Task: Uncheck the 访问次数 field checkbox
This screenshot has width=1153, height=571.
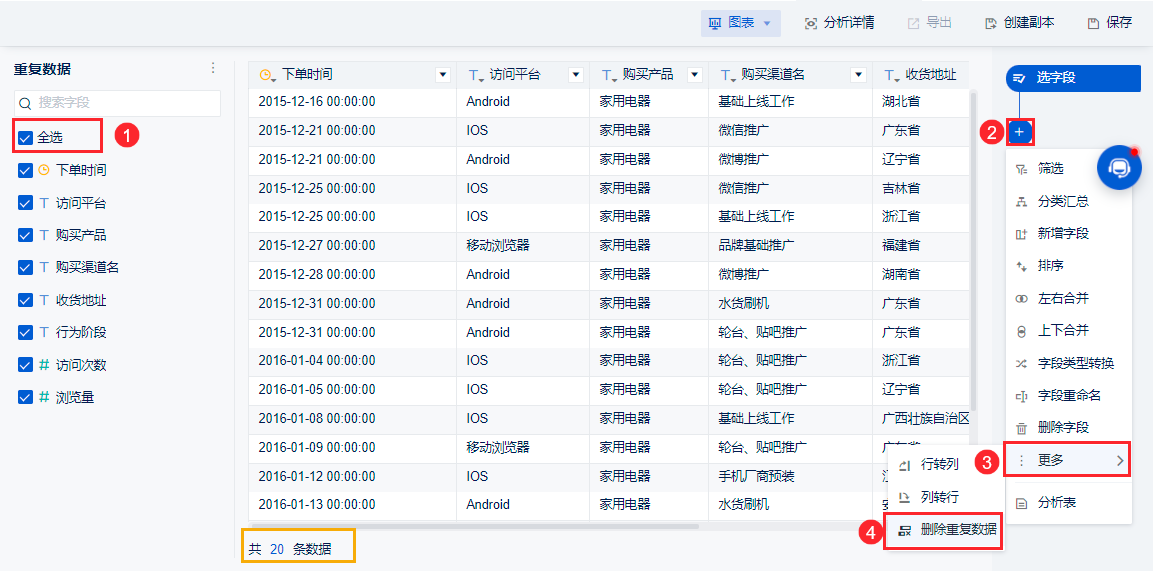Action: [x=25, y=364]
